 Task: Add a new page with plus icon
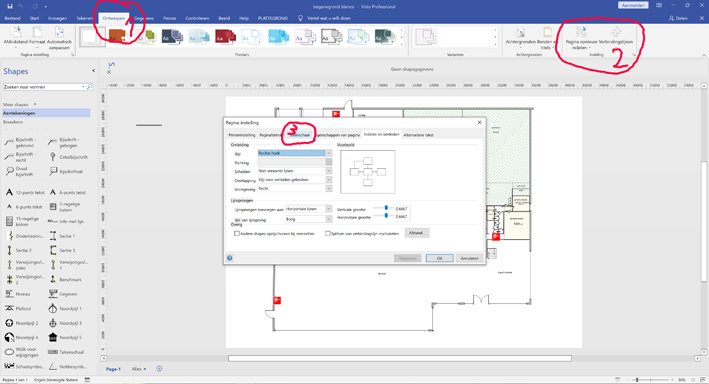point(159,369)
